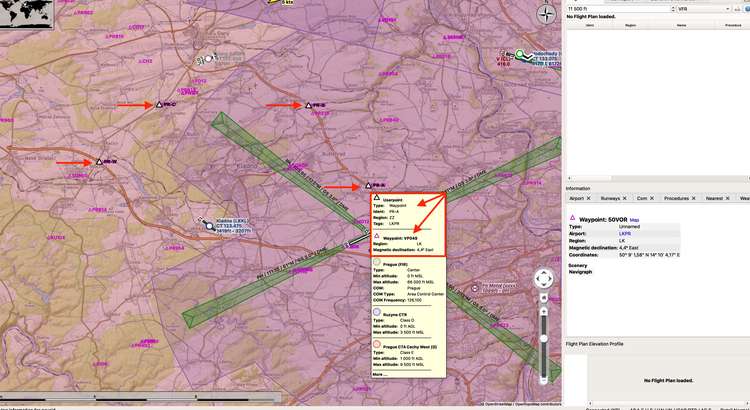Adjust the cruise altitude stepper arrows
Image resolution: width=750 pixels, height=410 pixels.
pos(671,7)
